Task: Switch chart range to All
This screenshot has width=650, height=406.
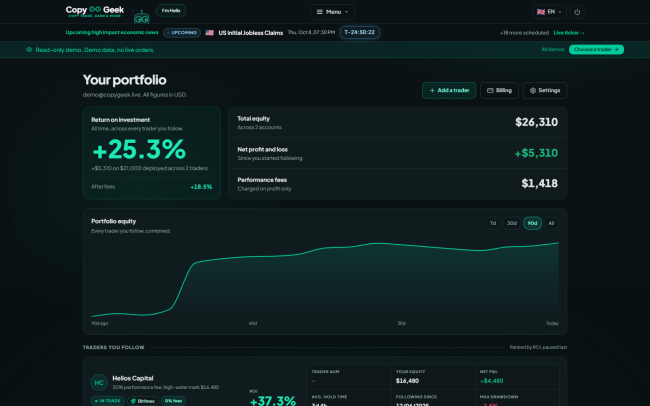Action: (551, 223)
